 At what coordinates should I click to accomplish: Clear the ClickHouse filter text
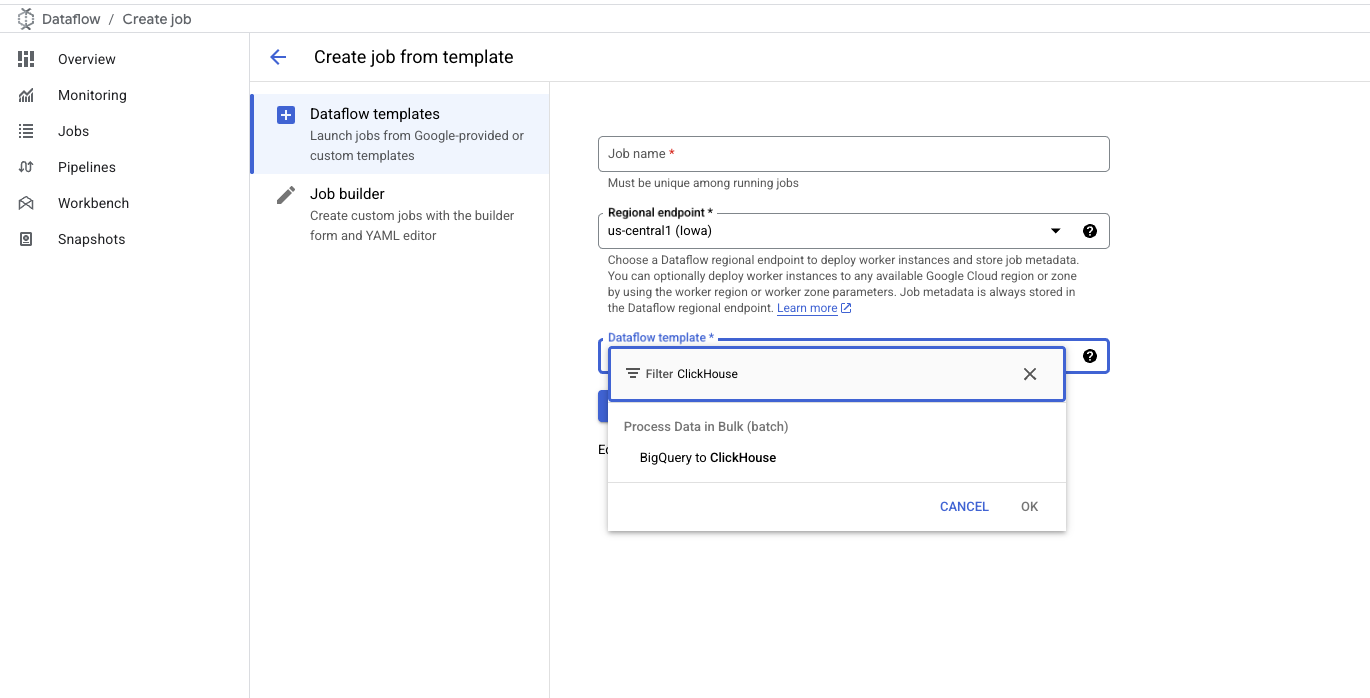(1029, 373)
